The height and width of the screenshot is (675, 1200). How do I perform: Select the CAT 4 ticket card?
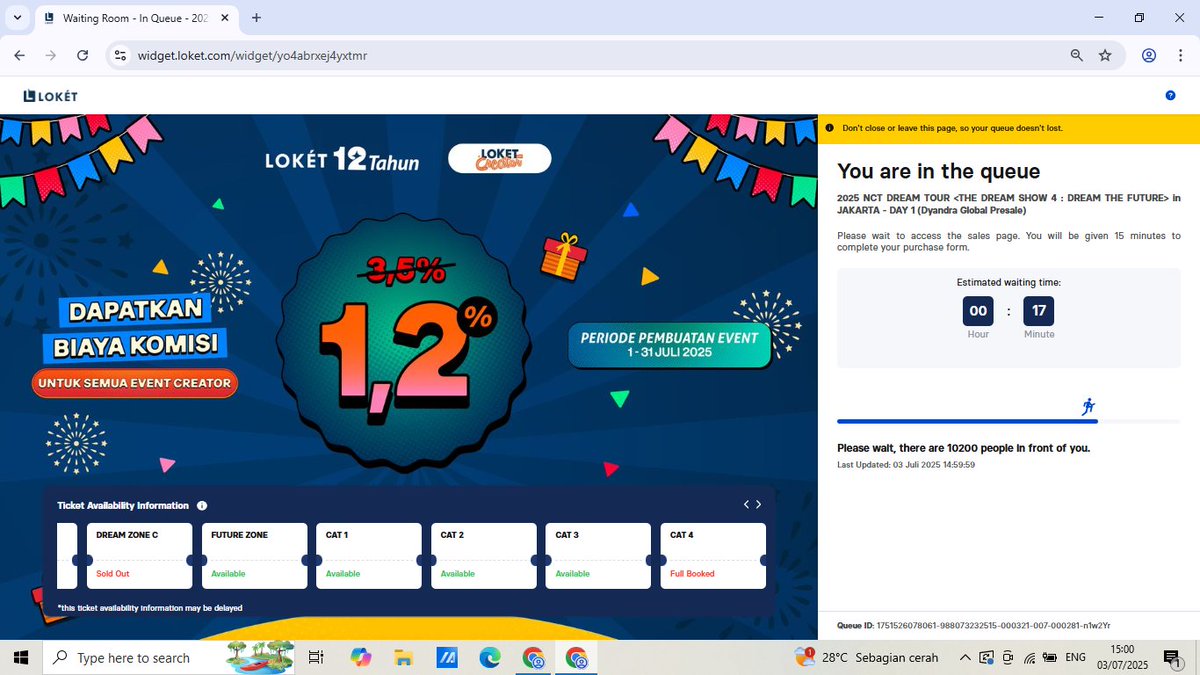(713, 556)
